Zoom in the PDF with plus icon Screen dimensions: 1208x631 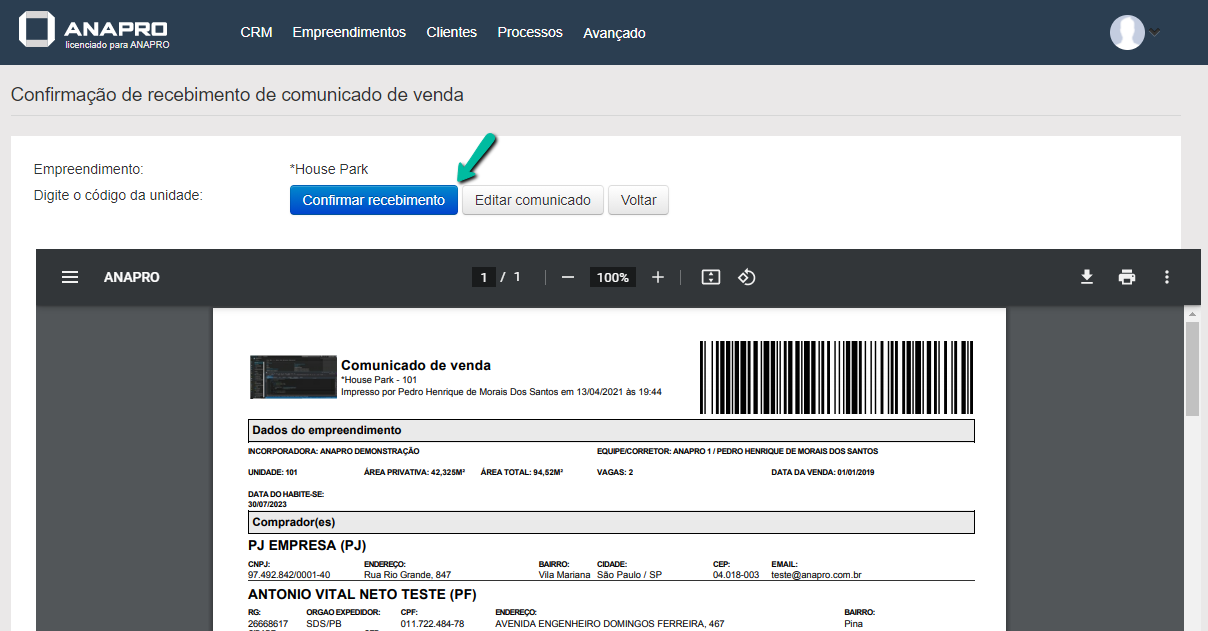click(x=657, y=277)
